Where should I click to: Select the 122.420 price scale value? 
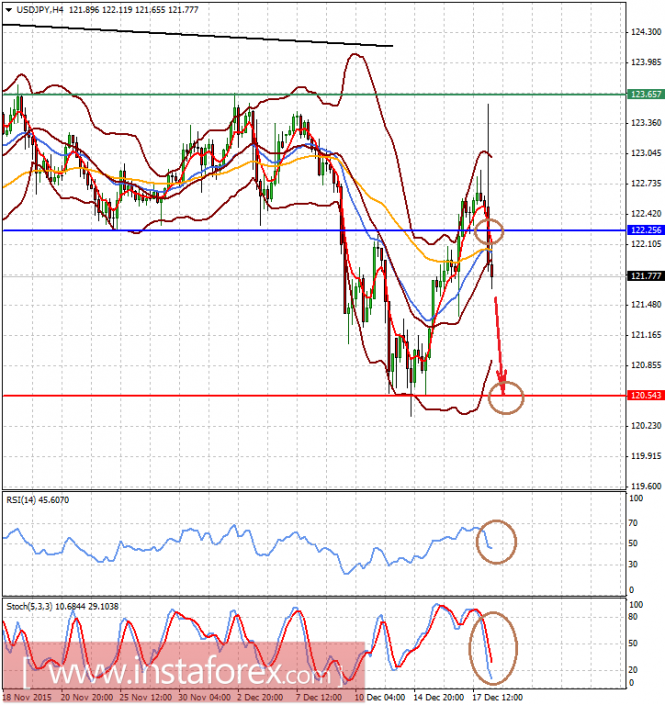(646, 214)
